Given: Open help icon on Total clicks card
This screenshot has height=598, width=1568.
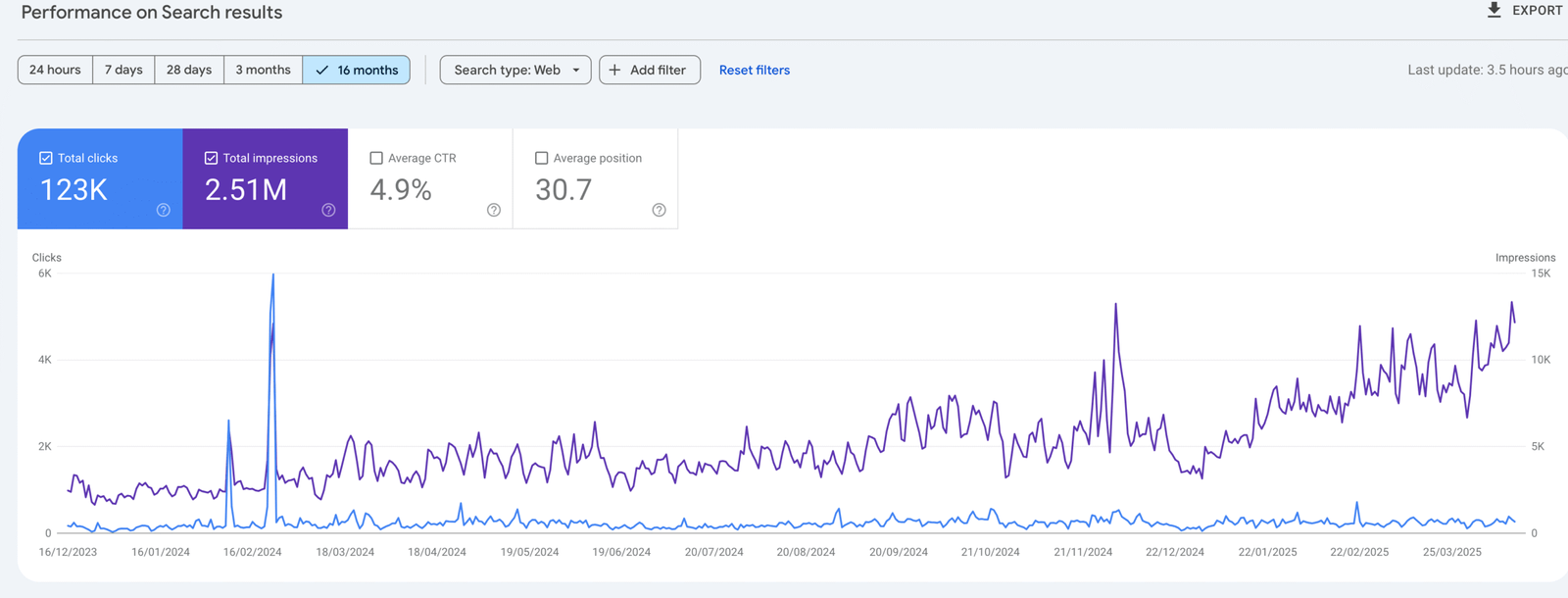Looking at the screenshot, I should point(164,210).
